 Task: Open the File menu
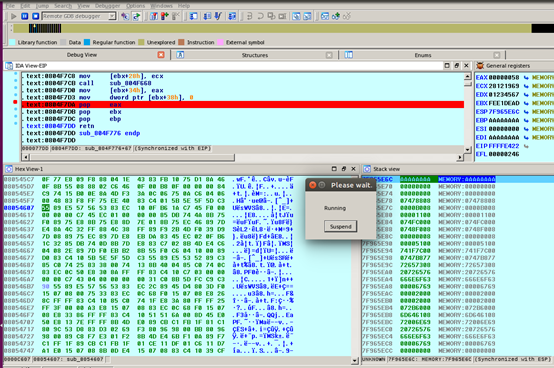pos(10,6)
